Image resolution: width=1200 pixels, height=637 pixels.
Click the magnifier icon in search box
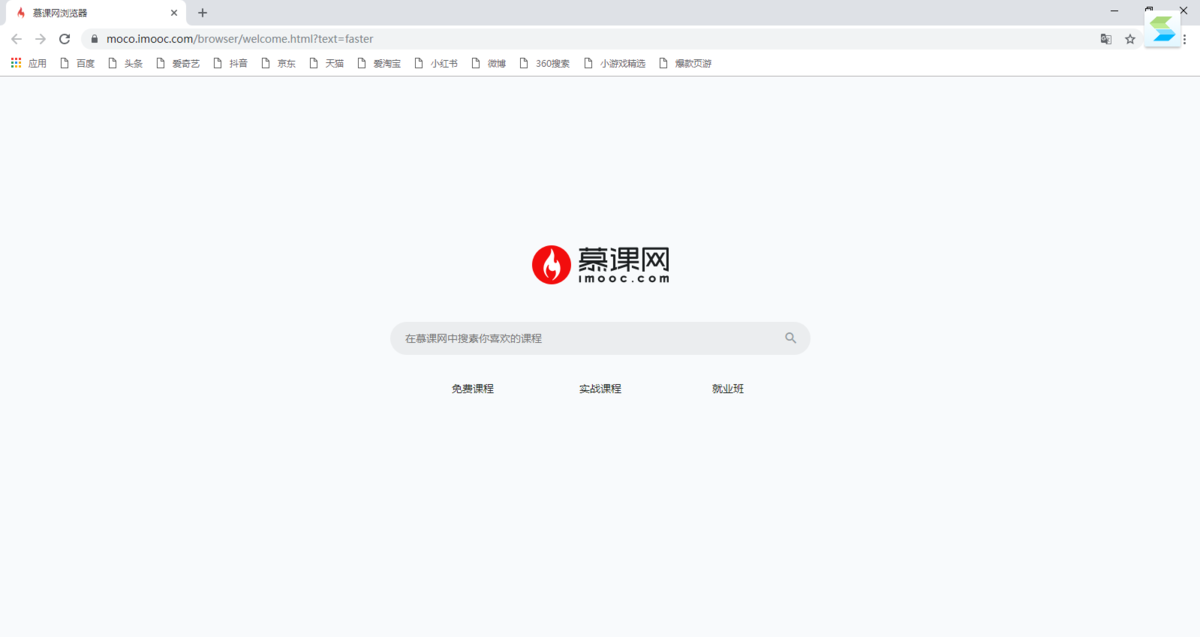[791, 338]
